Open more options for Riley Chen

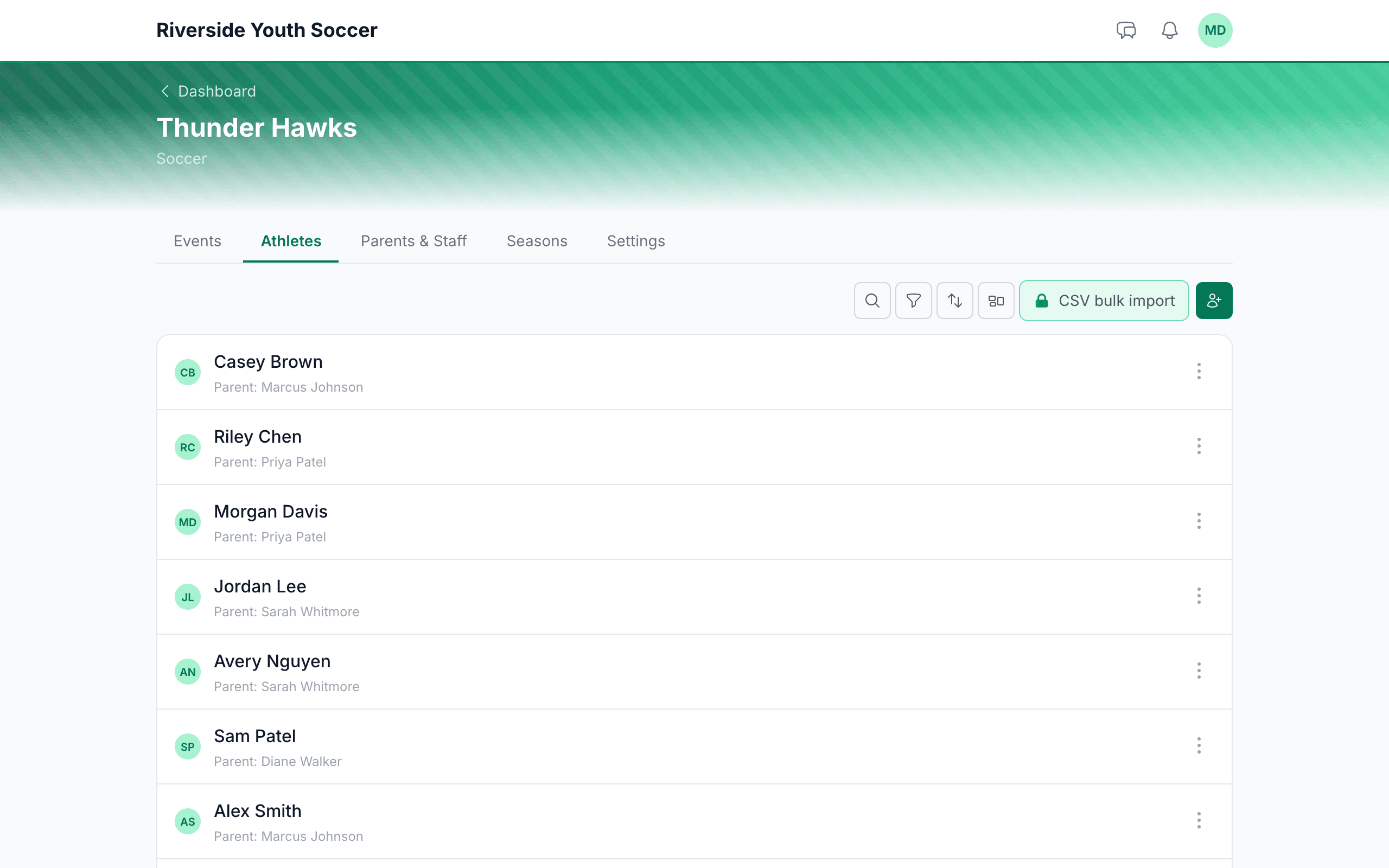[1199, 446]
